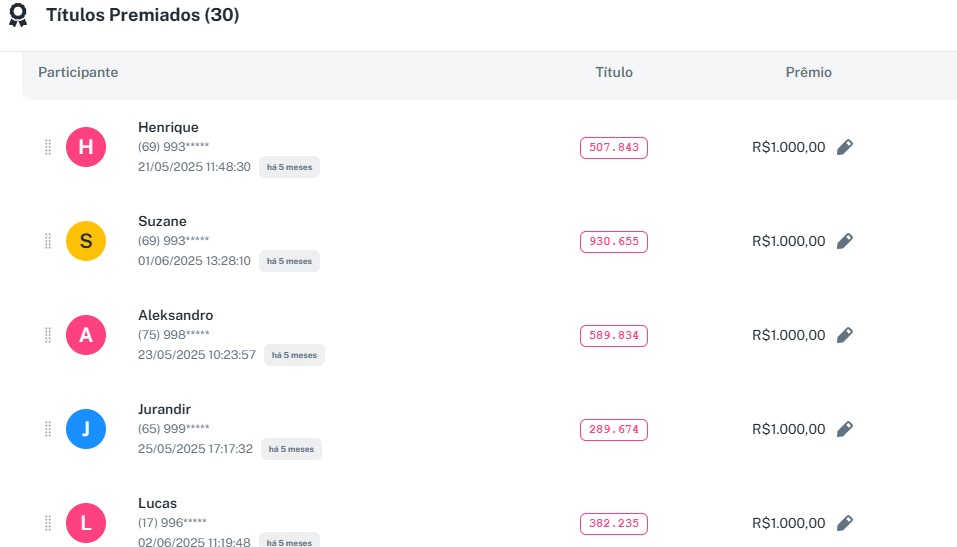The image size is (957, 547).
Task: Click Henrique's pink H avatar
Action: (x=86, y=147)
